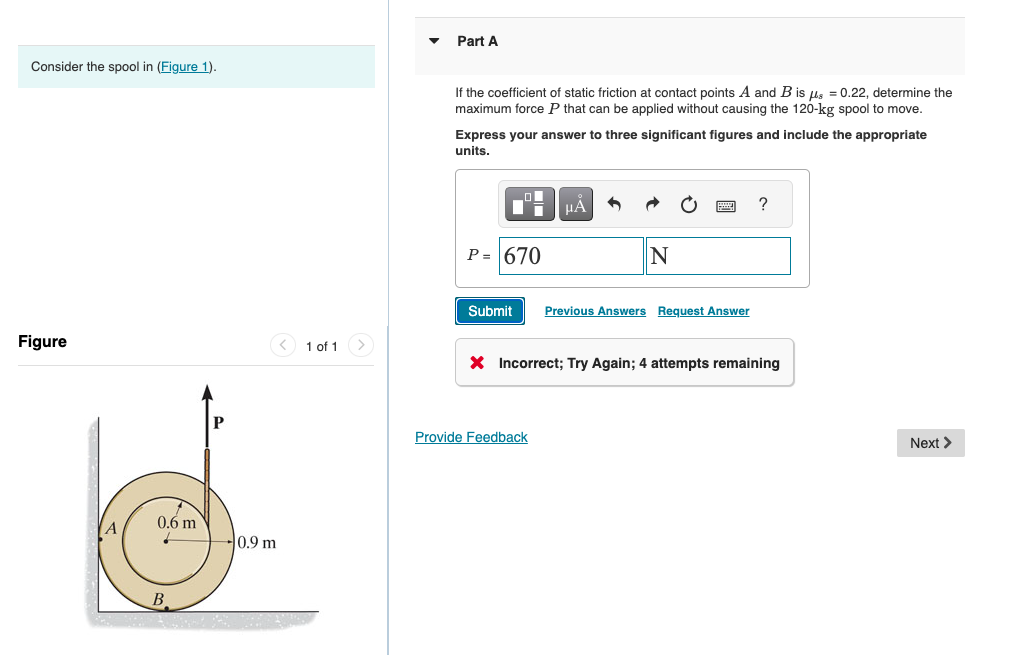Collapse Part A using its disclosure triangle
The image size is (1011, 655).
tap(433, 40)
